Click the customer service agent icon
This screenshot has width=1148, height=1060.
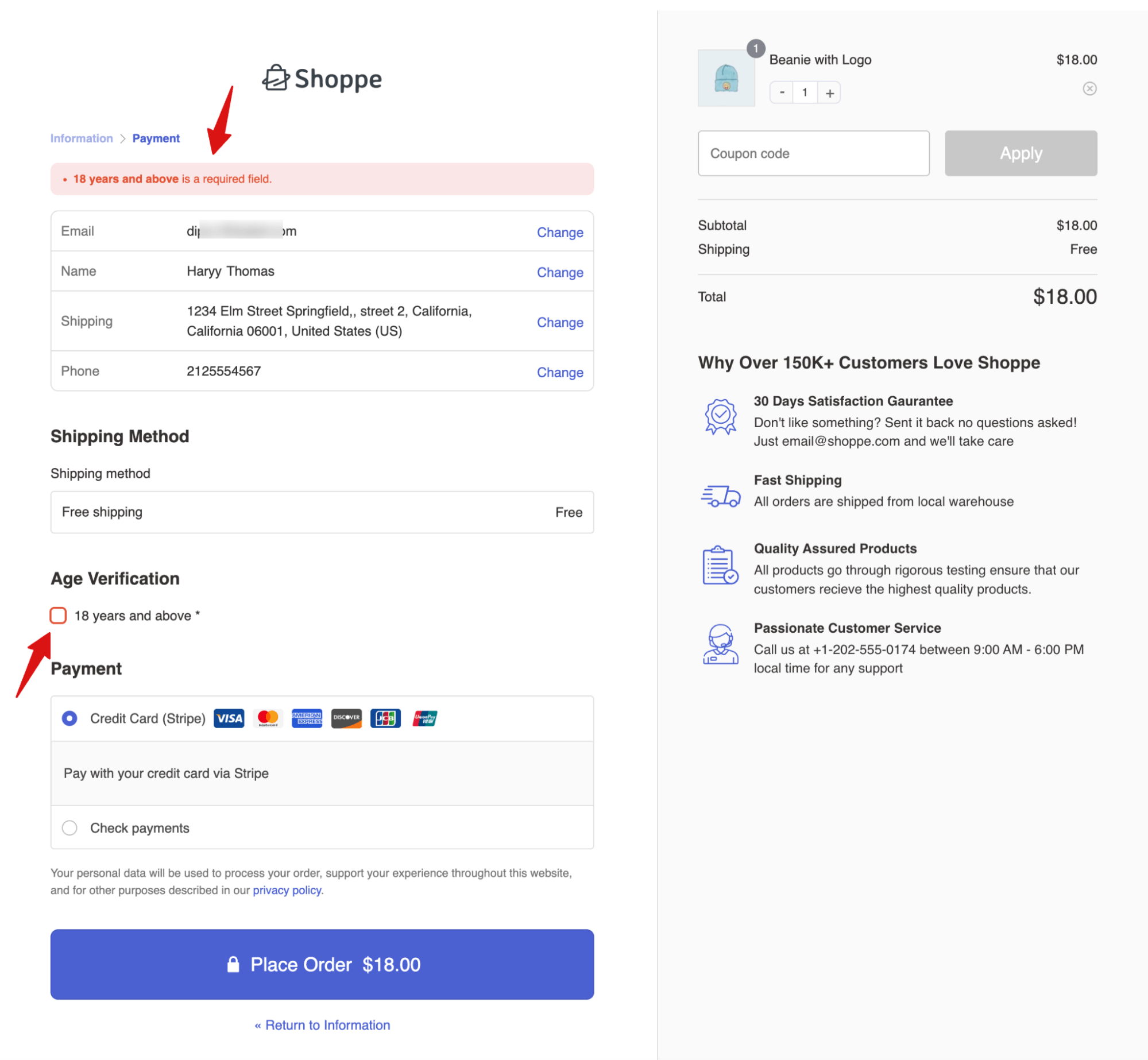[x=720, y=644]
